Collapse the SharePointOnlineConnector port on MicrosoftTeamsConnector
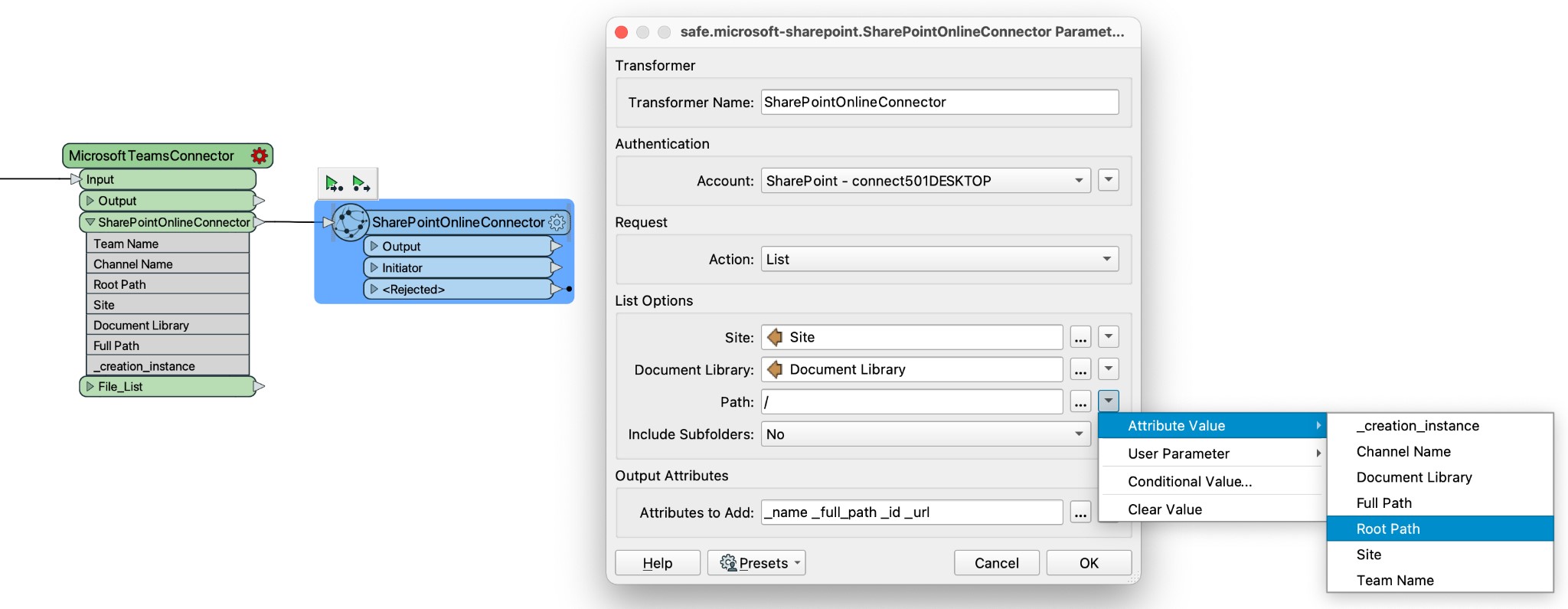This screenshot has height=609, width=1568. click(90, 222)
